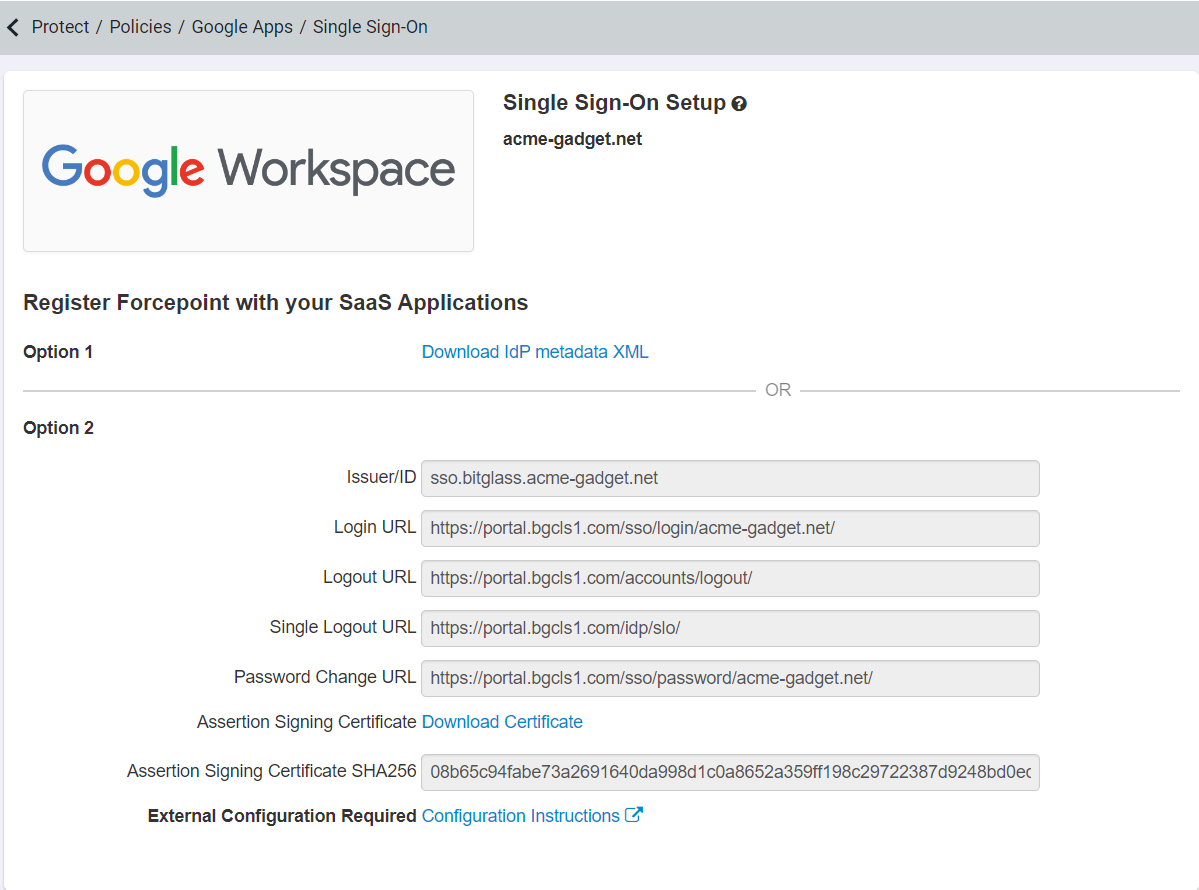1199x890 pixels.
Task: Click the Issuer/ID field
Action: coord(730,478)
